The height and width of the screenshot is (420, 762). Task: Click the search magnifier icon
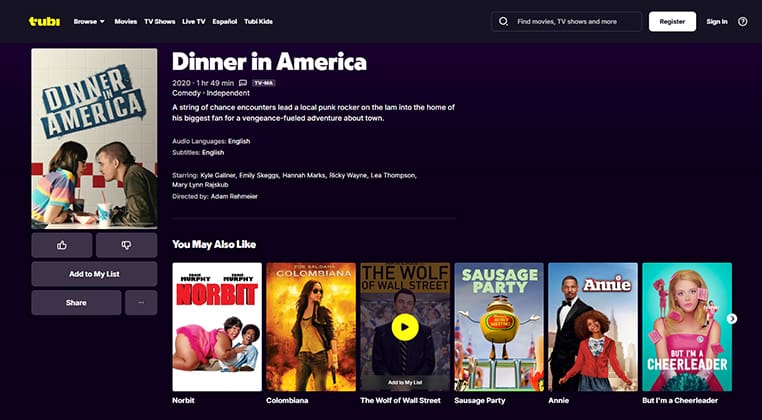coord(503,21)
